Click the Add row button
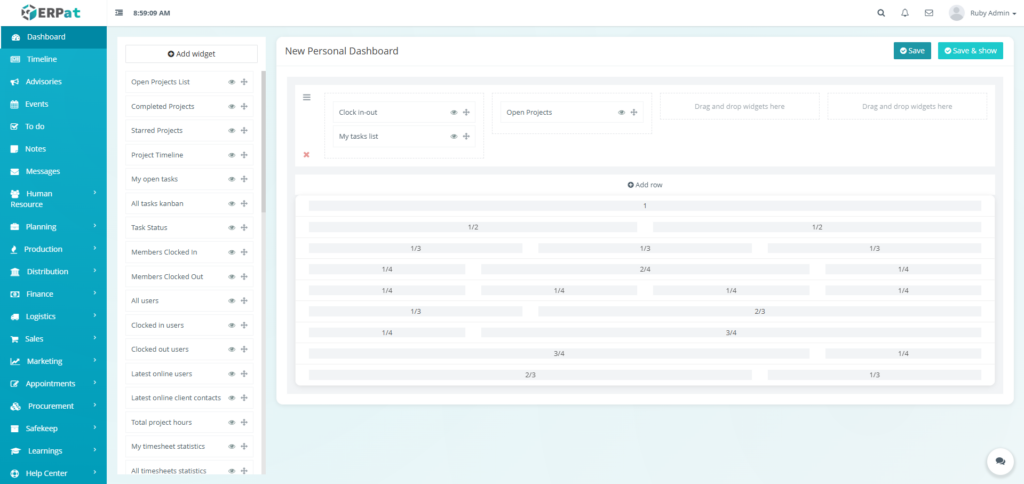The image size is (1024, 484). [x=645, y=185]
